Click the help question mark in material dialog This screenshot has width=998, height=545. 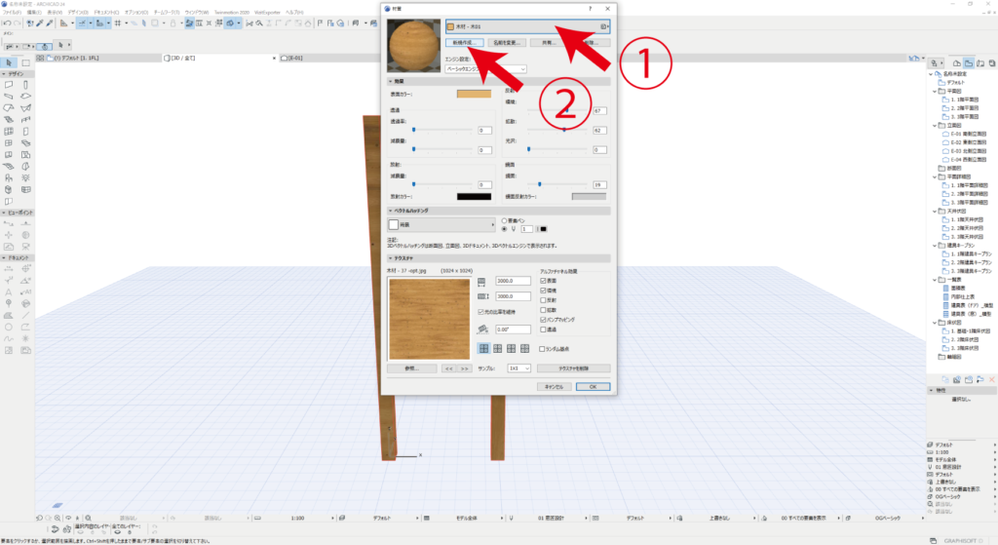coord(590,8)
